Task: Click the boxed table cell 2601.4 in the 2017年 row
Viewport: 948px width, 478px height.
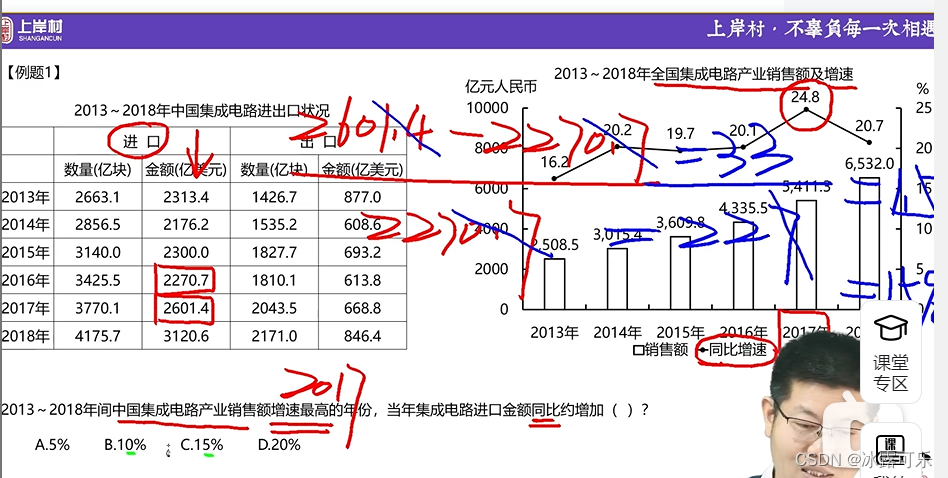Action: [186, 308]
